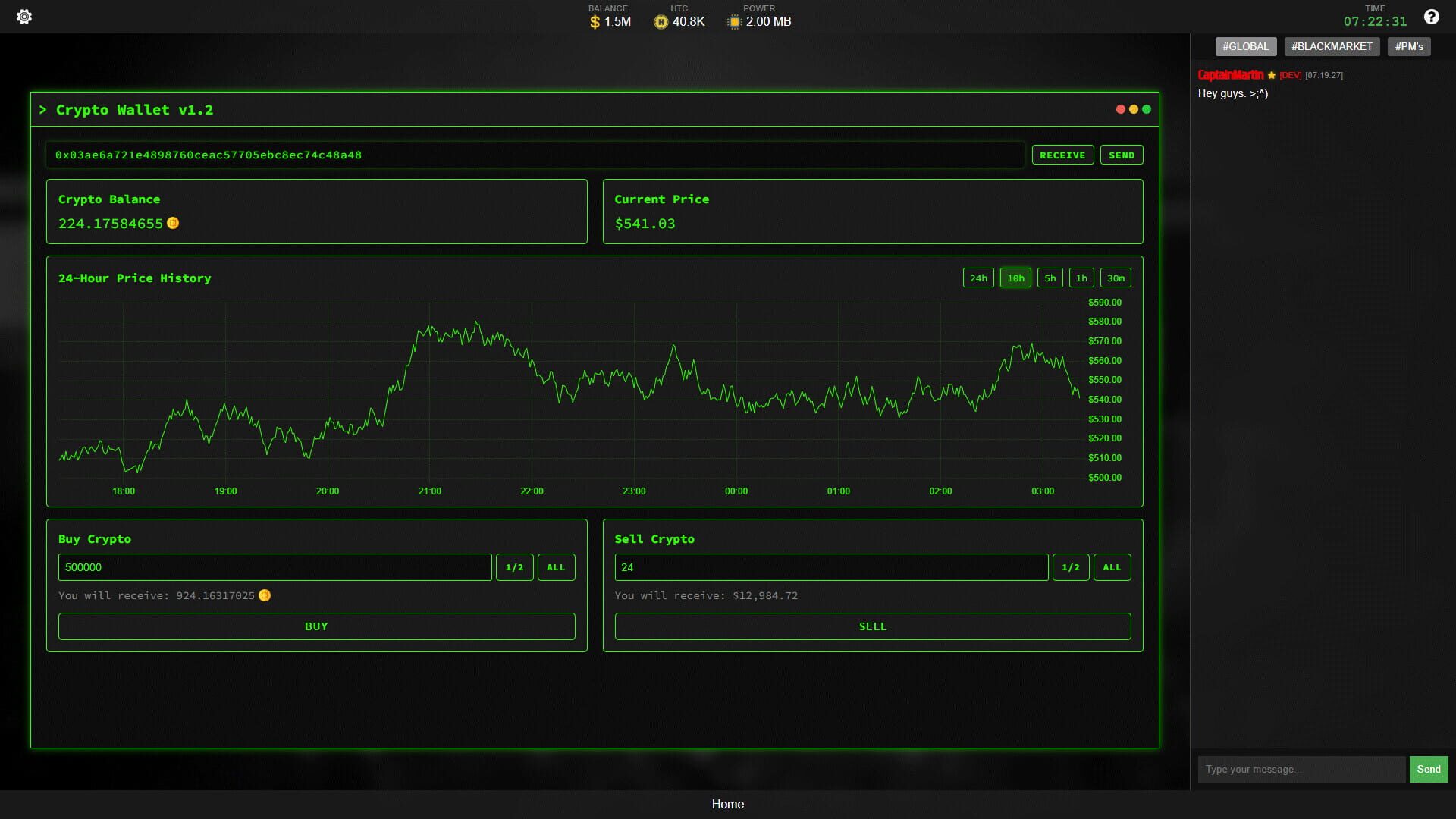The height and width of the screenshot is (819, 1456).
Task: Click the yellow dot on the wallet window
Action: tap(1134, 108)
